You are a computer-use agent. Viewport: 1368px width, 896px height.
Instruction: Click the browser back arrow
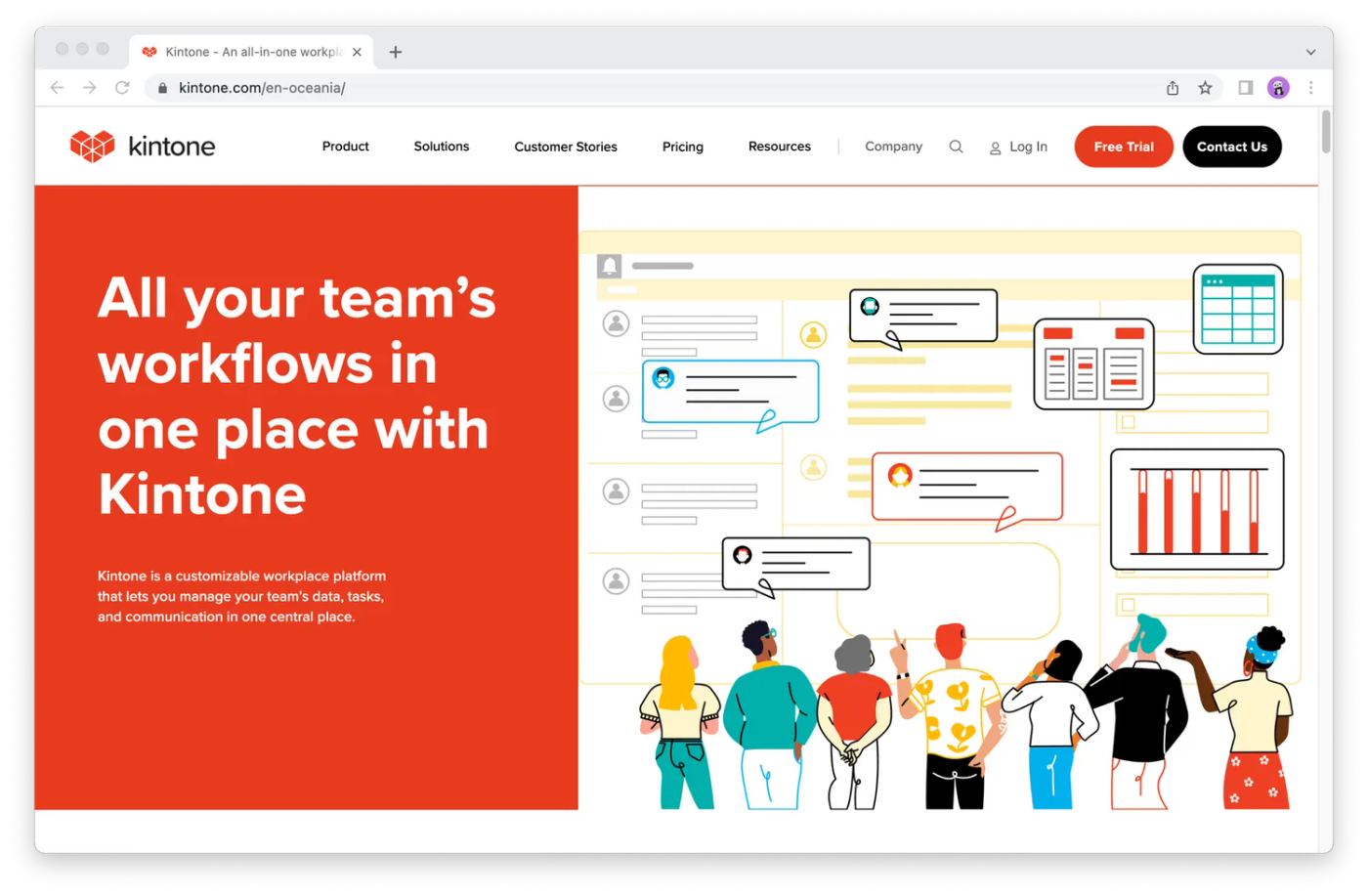[x=57, y=87]
